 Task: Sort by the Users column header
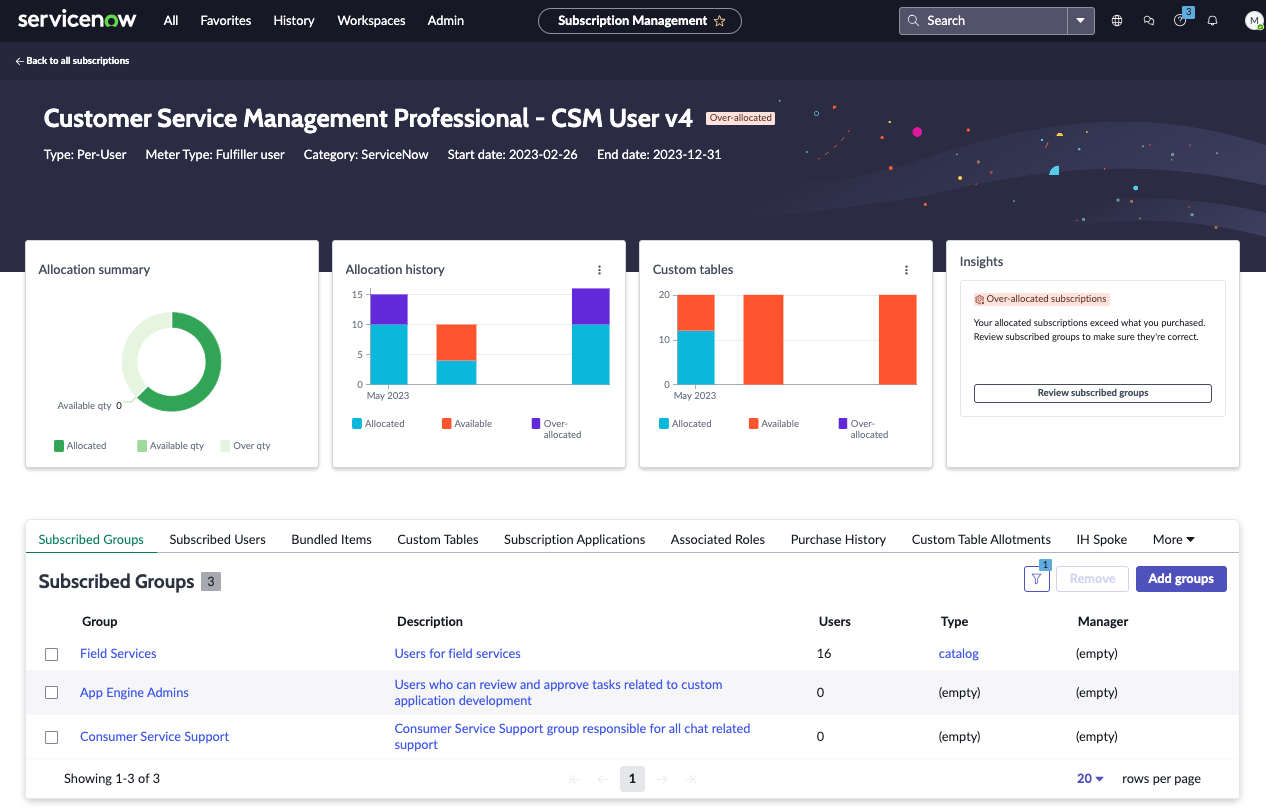(x=834, y=622)
